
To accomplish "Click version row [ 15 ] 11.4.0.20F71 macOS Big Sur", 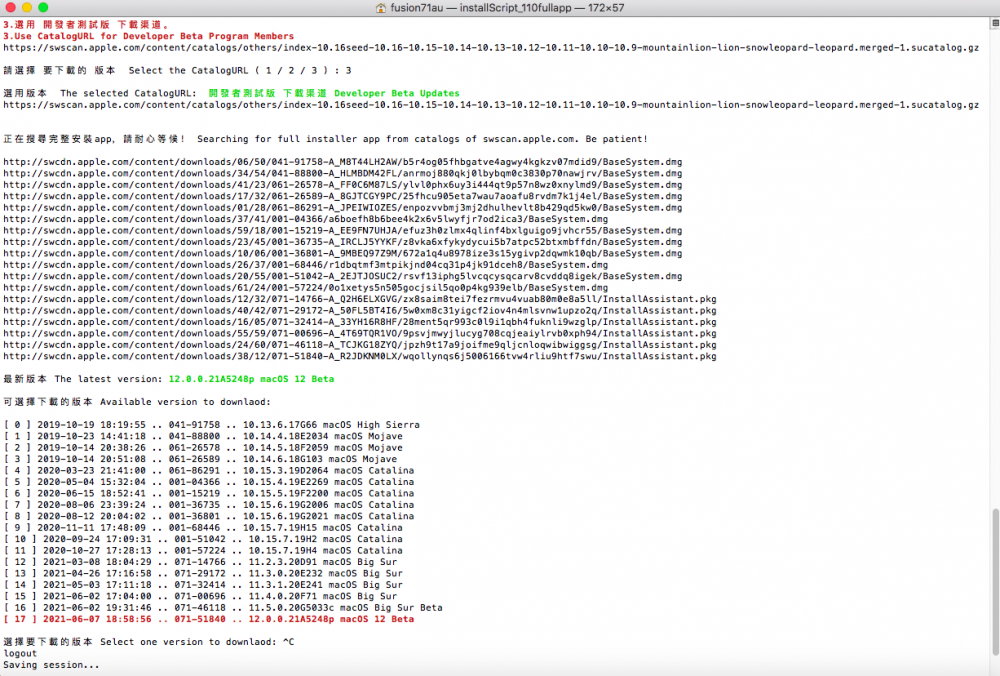I will click(x=200, y=598).
